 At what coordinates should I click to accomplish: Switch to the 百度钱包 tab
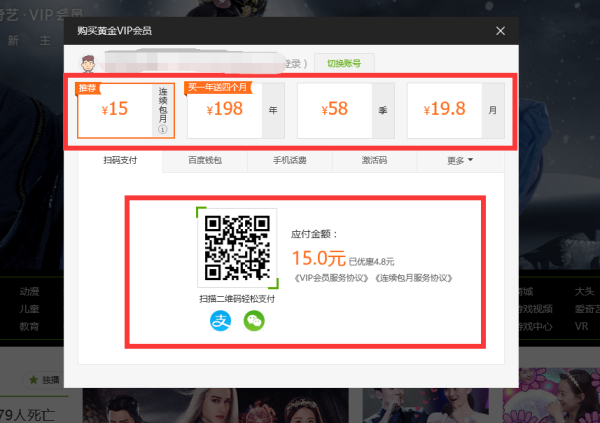(205, 160)
